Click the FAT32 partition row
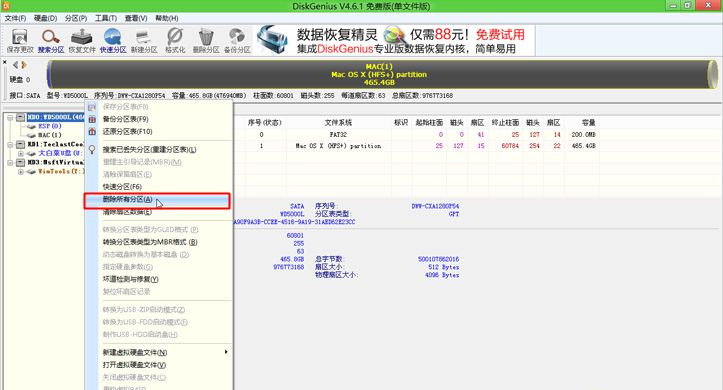The height and width of the screenshot is (390, 723). [415, 135]
